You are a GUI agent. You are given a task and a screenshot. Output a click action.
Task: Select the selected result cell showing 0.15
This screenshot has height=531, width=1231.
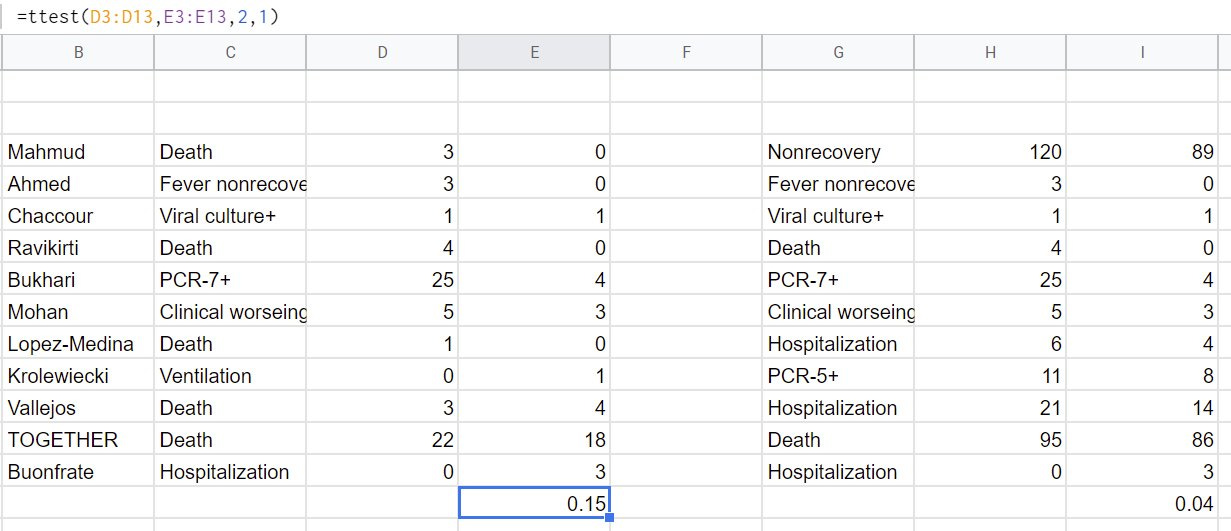coord(534,503)
